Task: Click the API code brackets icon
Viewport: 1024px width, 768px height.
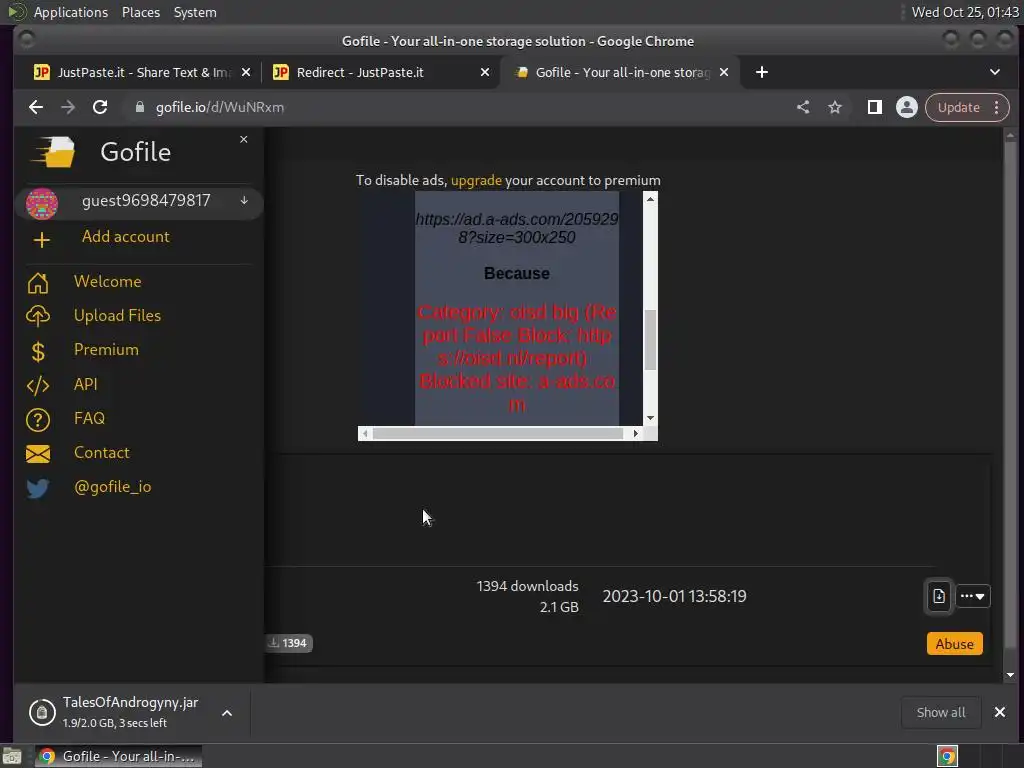Action: (x=38, y=385)
